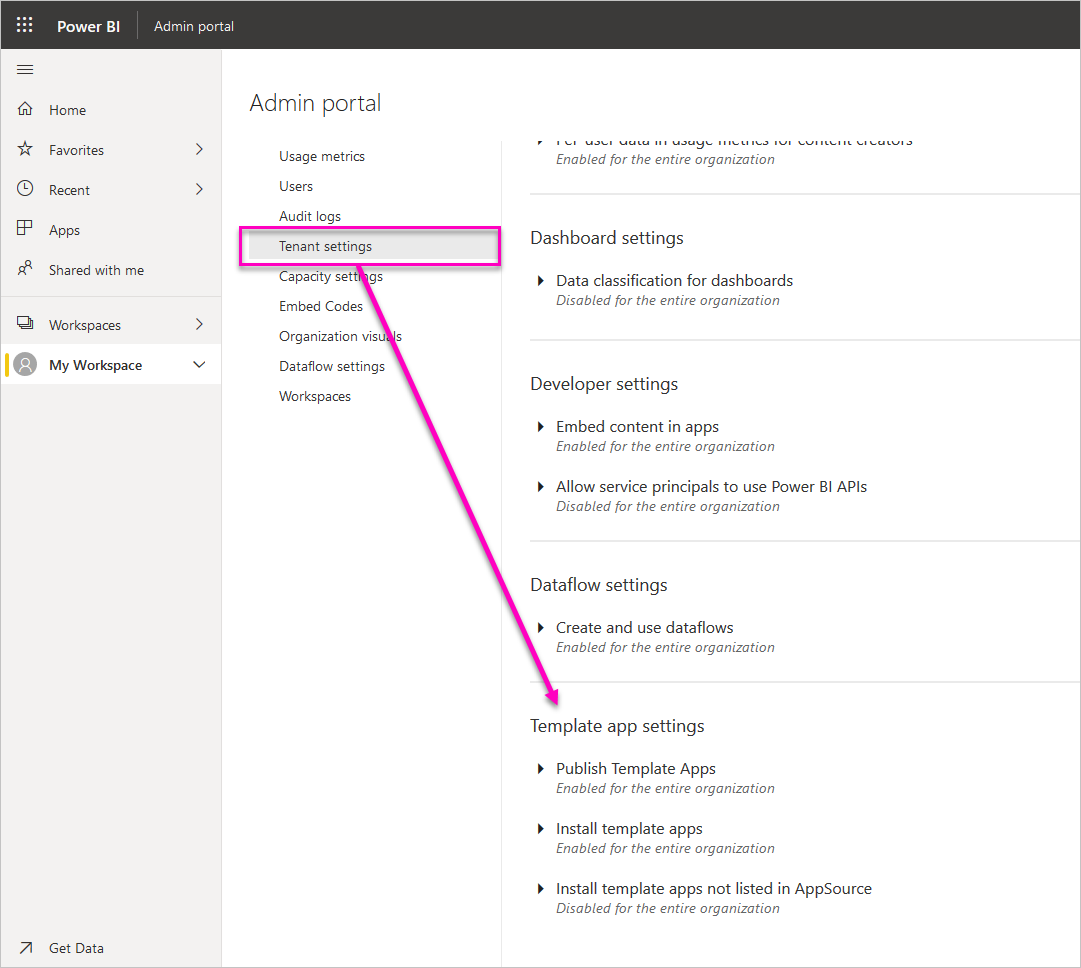Open Shared with me in left navigation
This screenshot has width=1081, height=968.
click(x=97, y=270)
